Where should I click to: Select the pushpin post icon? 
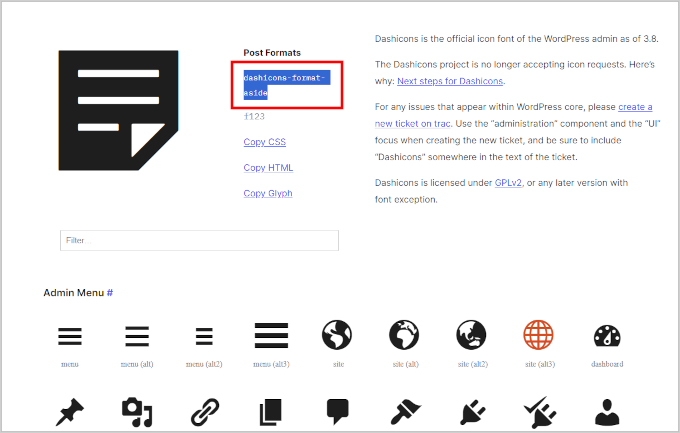(70, 411)
